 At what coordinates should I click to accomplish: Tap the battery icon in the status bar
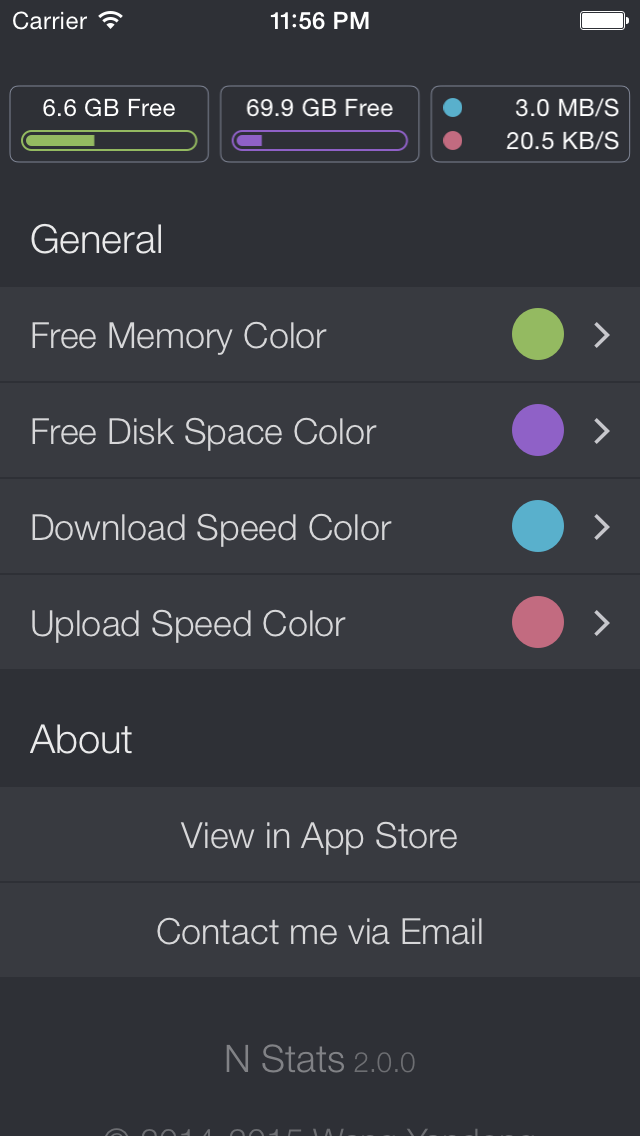point(604,18)
